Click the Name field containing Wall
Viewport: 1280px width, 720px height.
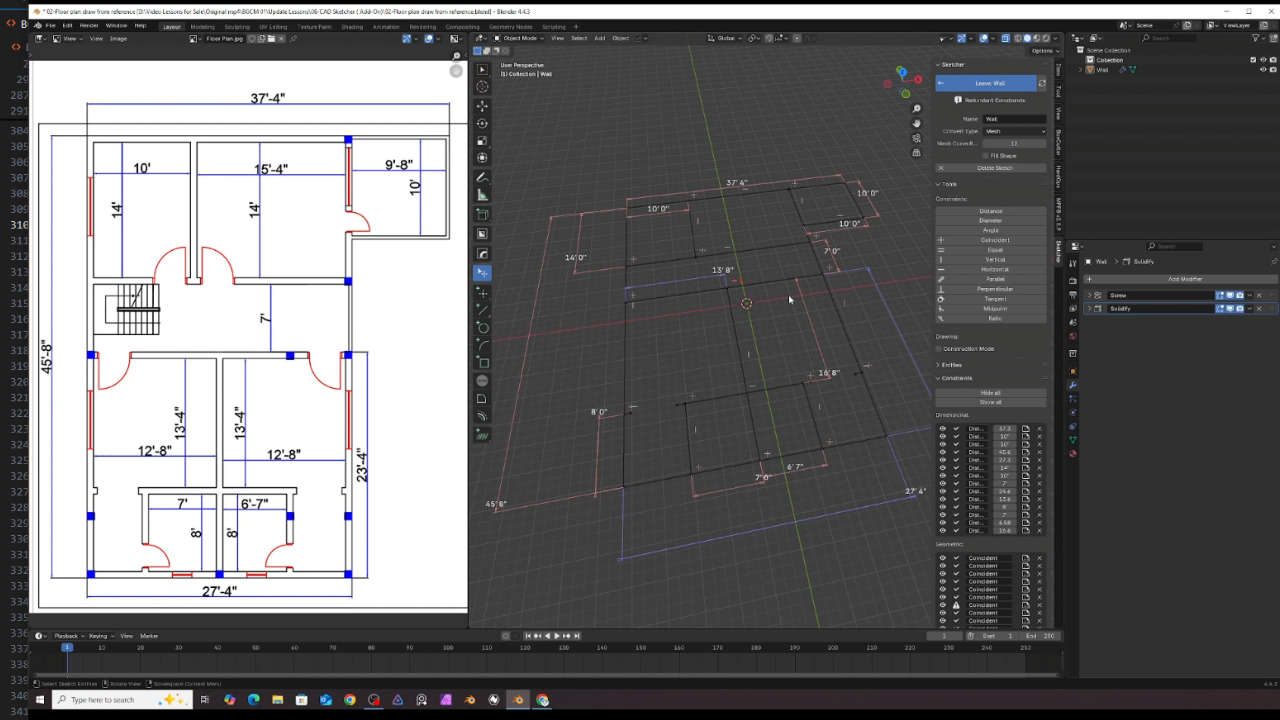point(1014,119)
